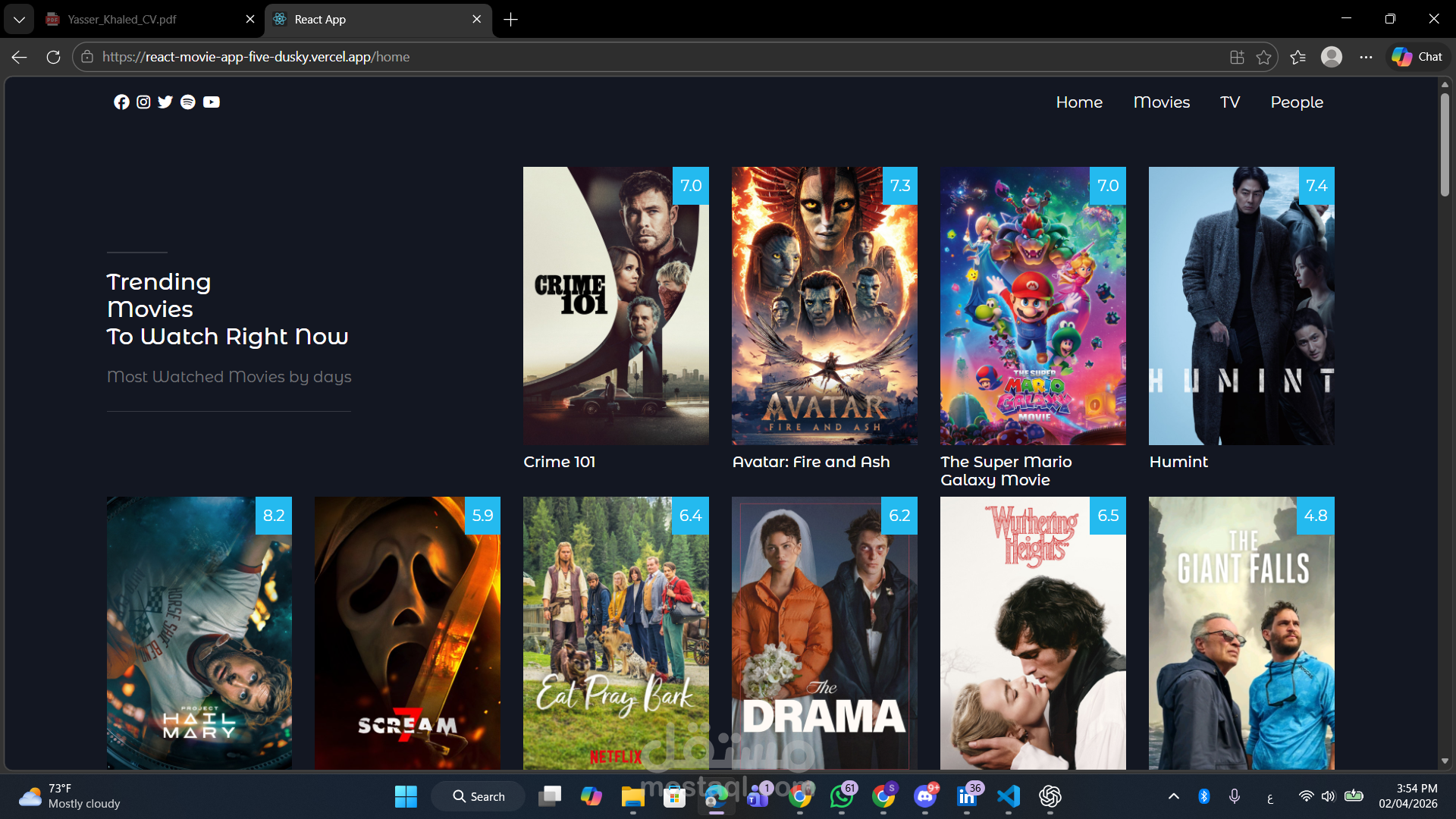Open the YouTube social icon
The height and width of the screenshot is (819, 1456).
(211, 102)
